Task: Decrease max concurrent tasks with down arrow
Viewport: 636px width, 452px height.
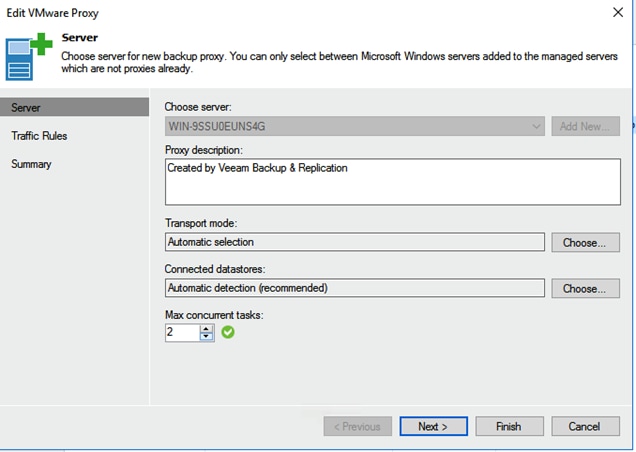Action: (206, 337)
